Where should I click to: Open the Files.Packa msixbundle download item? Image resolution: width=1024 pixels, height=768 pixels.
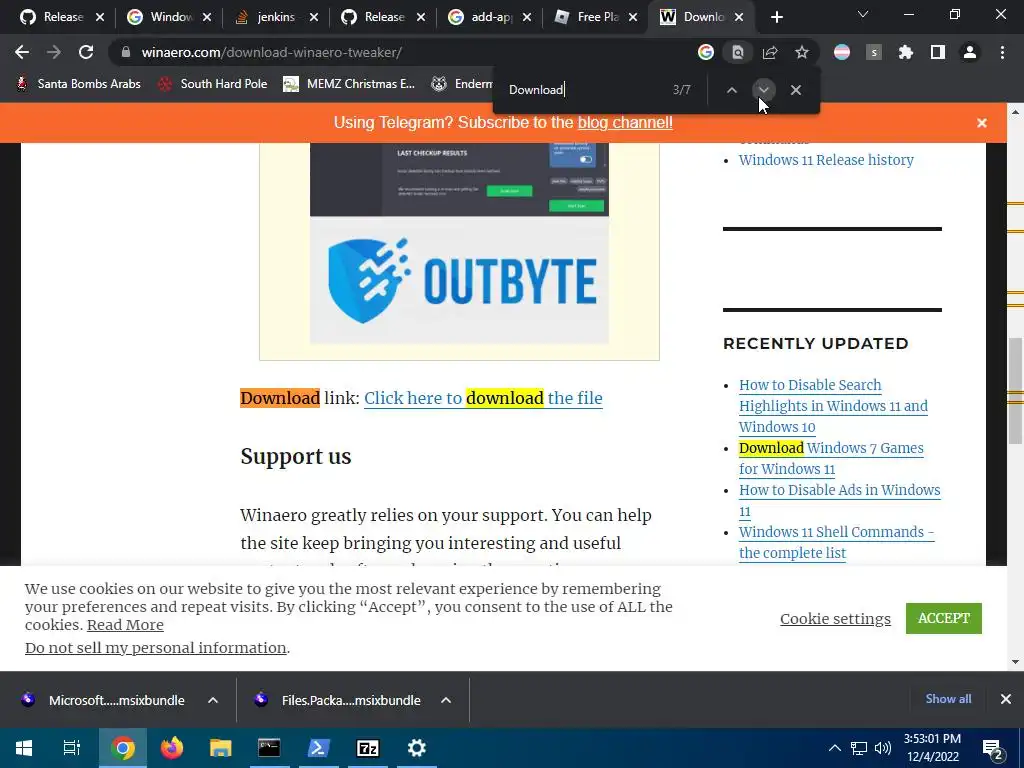pos(338,700)
